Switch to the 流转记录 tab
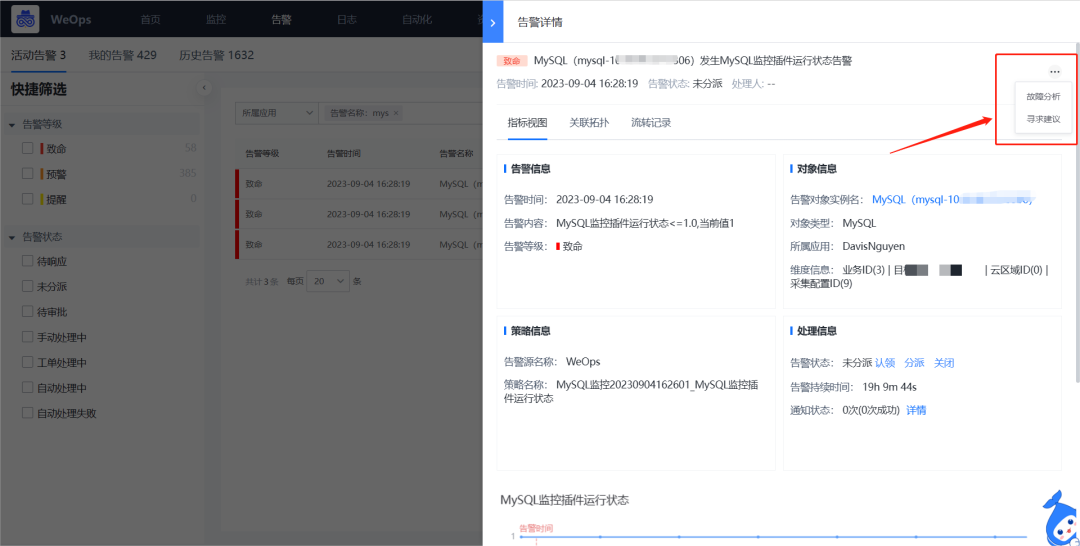Viewport: 1080px width, 546px height. point(651,123)
